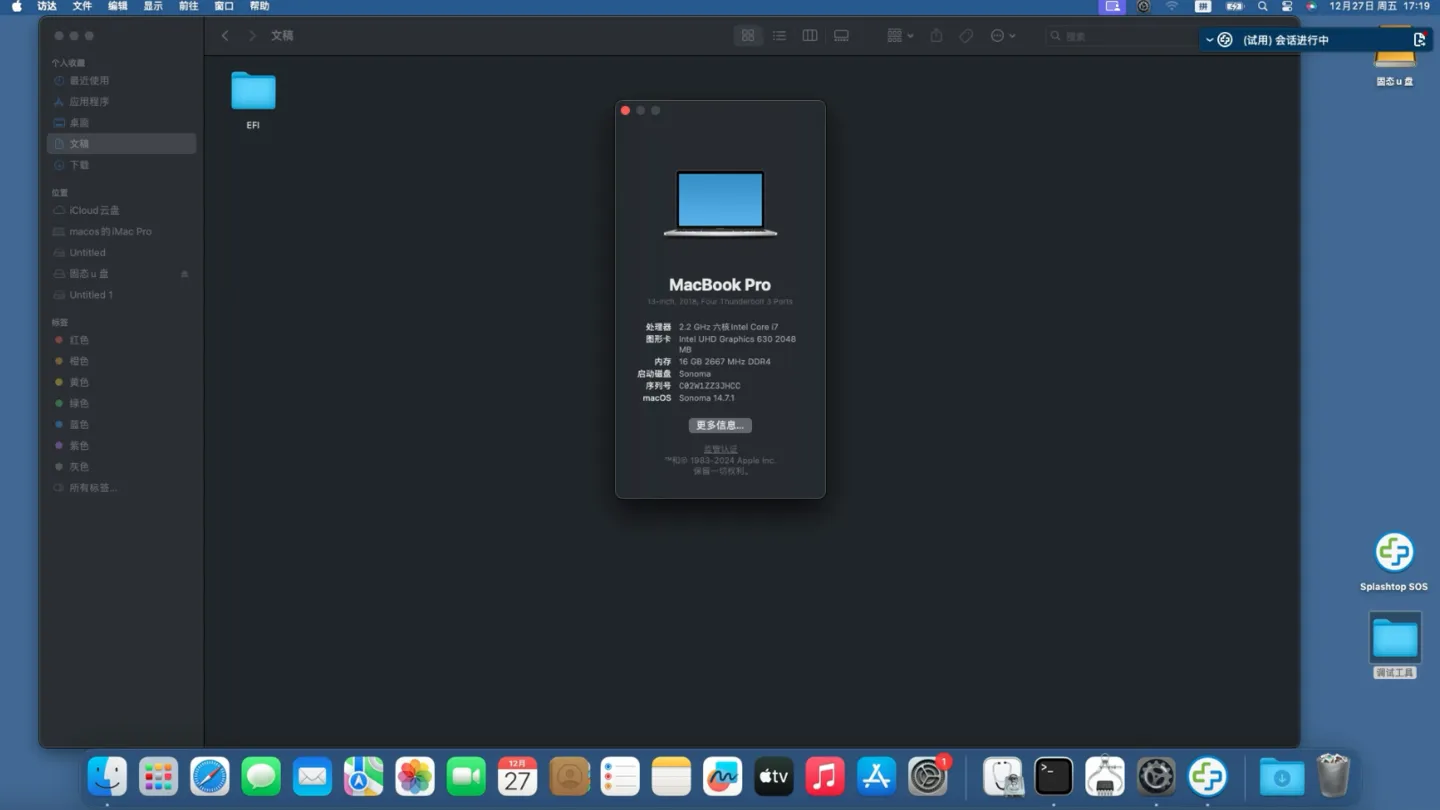Select 下载 in the Finder sidebar

point(79,165)
